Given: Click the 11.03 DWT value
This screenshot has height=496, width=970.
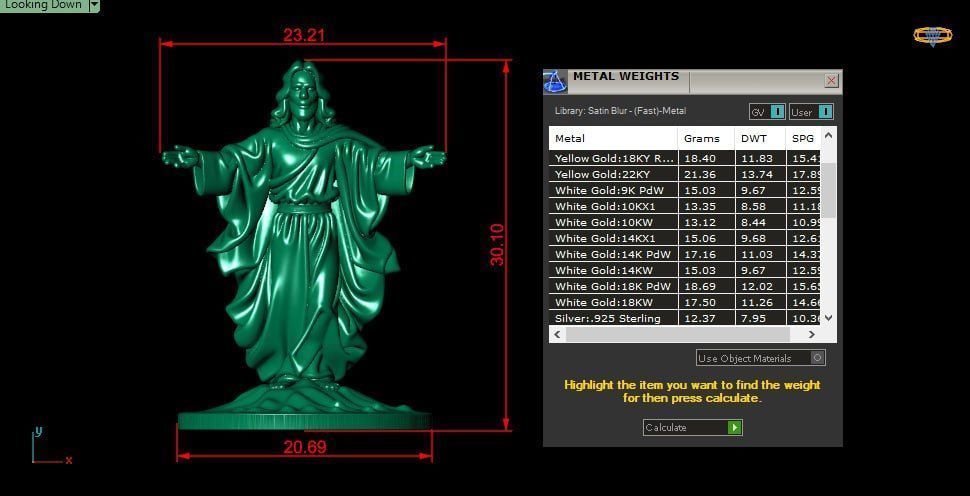Looking at the screenshot, I should (755, 255).
